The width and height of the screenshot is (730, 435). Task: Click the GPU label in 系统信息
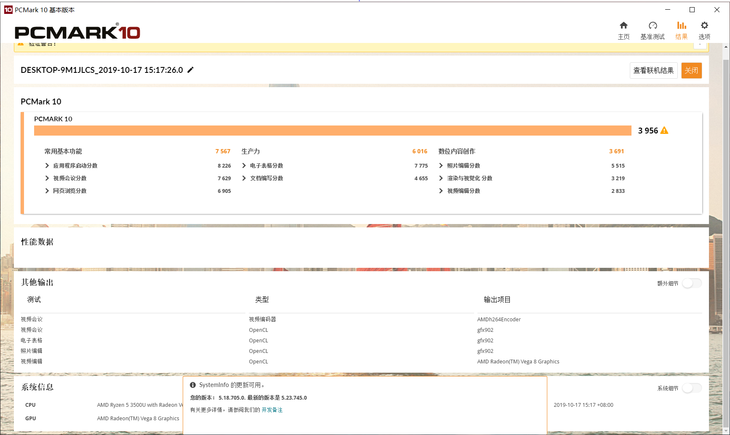[30, 418]
